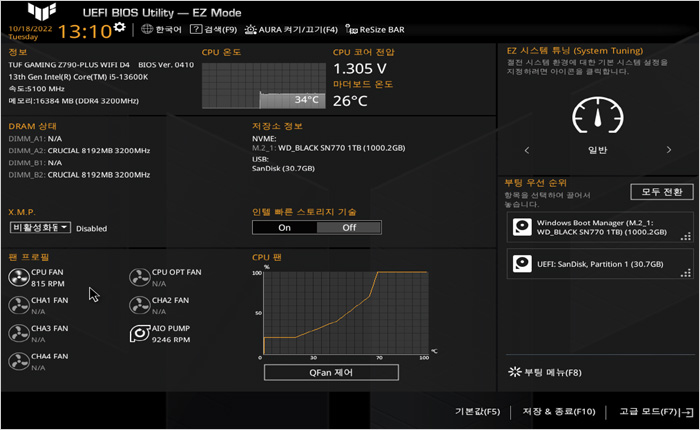The image size is (700, 430).
Task: Click the 13:10 clock display
Action: click(85, 31)
